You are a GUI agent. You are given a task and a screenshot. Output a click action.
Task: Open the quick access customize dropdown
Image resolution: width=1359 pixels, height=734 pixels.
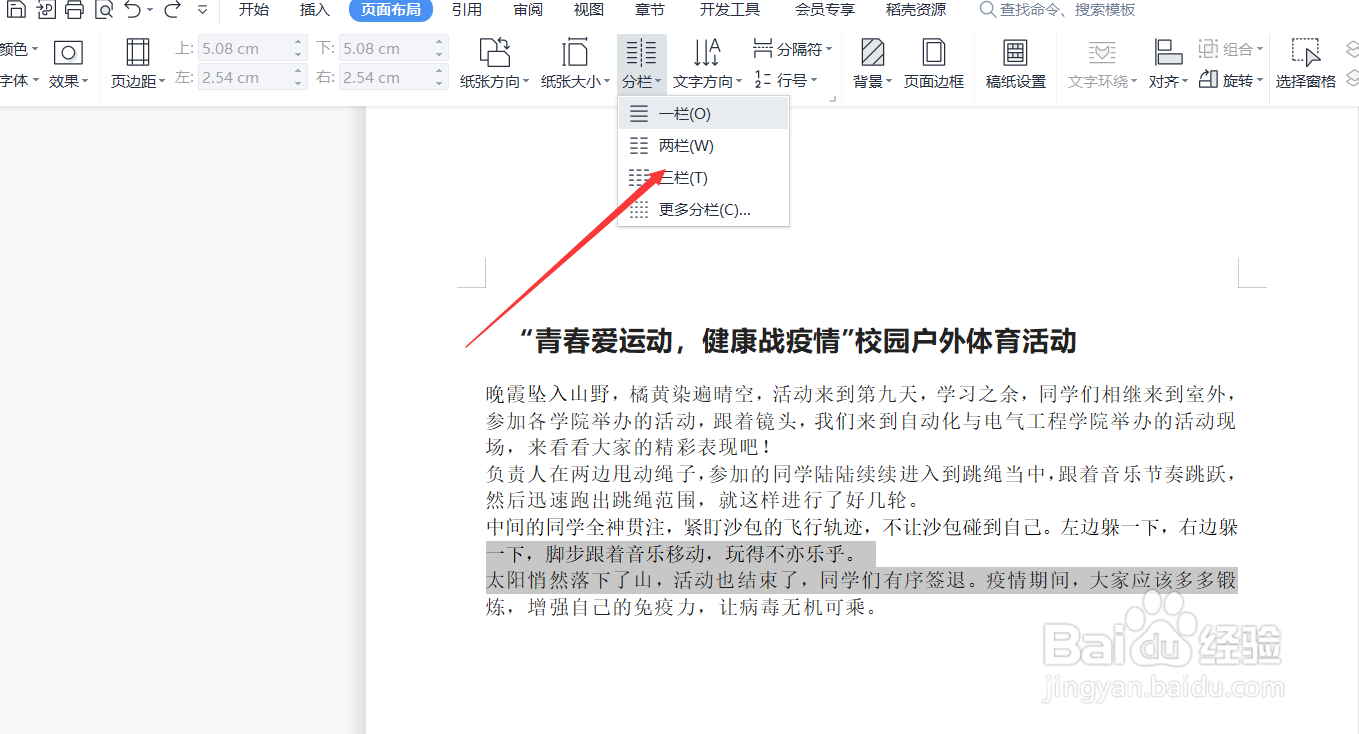pos(203,10)
